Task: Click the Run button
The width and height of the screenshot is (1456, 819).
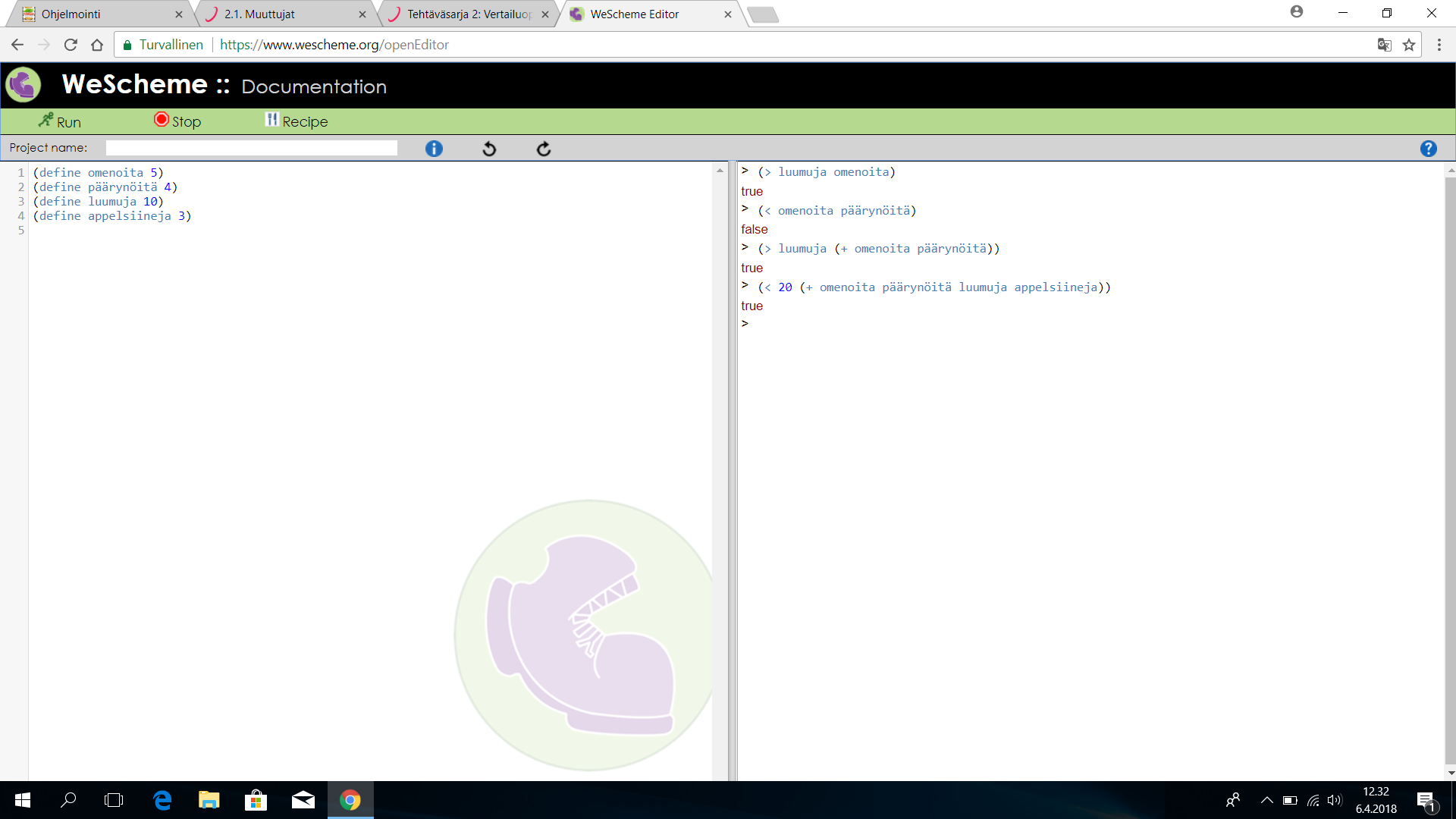Action: [59, 121]
